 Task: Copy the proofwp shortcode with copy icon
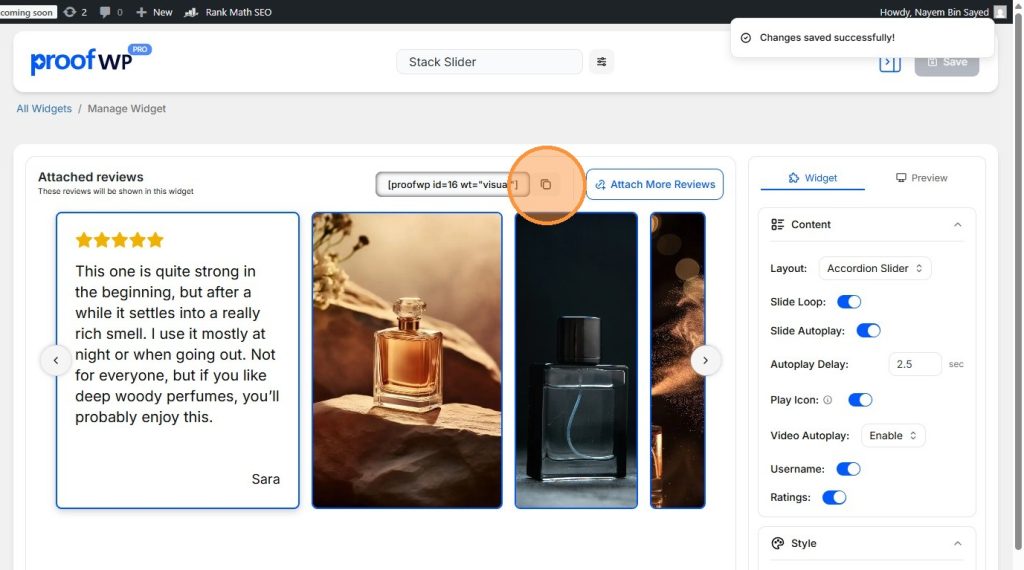[x=546, y=185]
